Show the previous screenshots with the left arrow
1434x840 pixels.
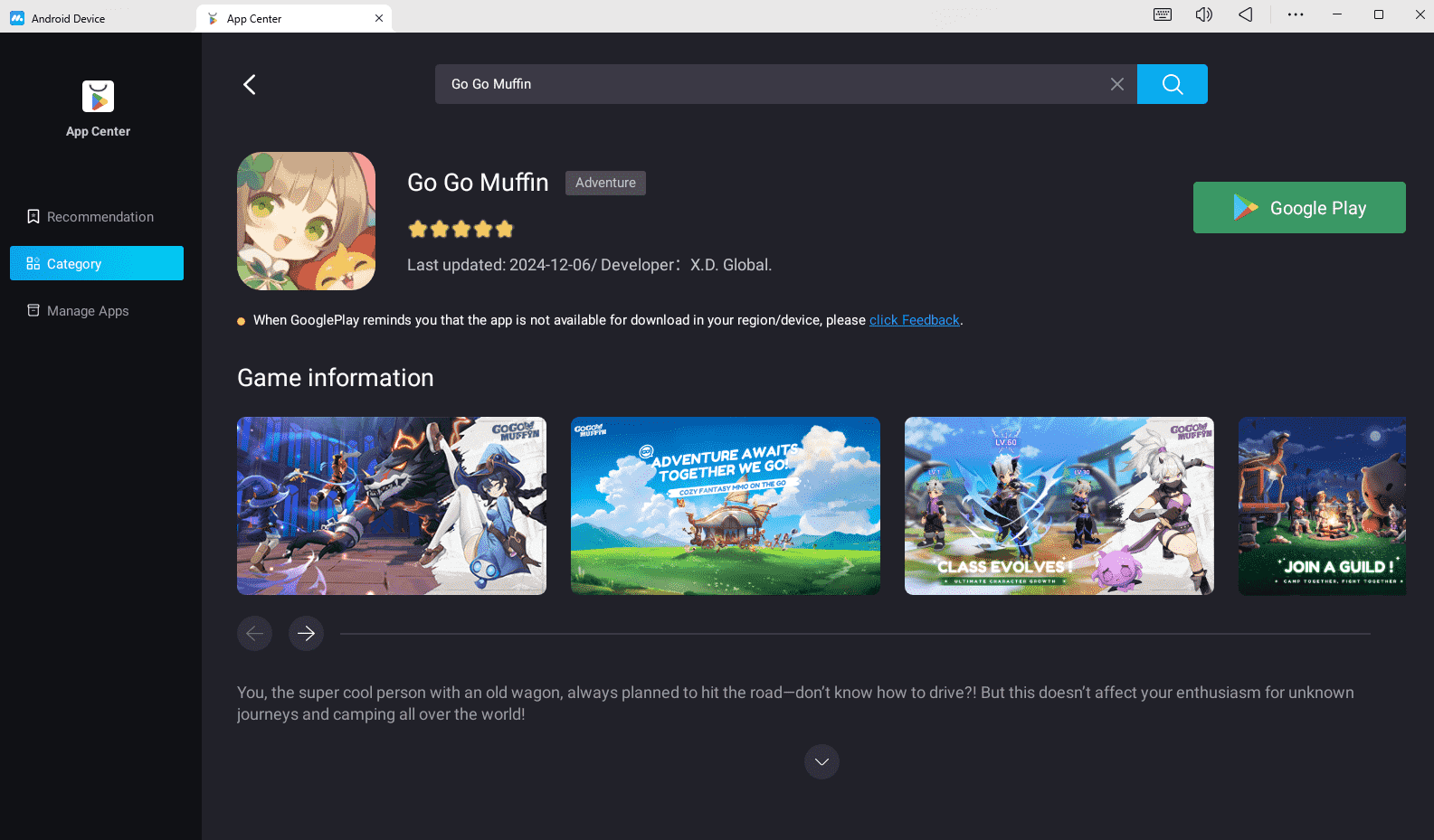tap(254, 633)
